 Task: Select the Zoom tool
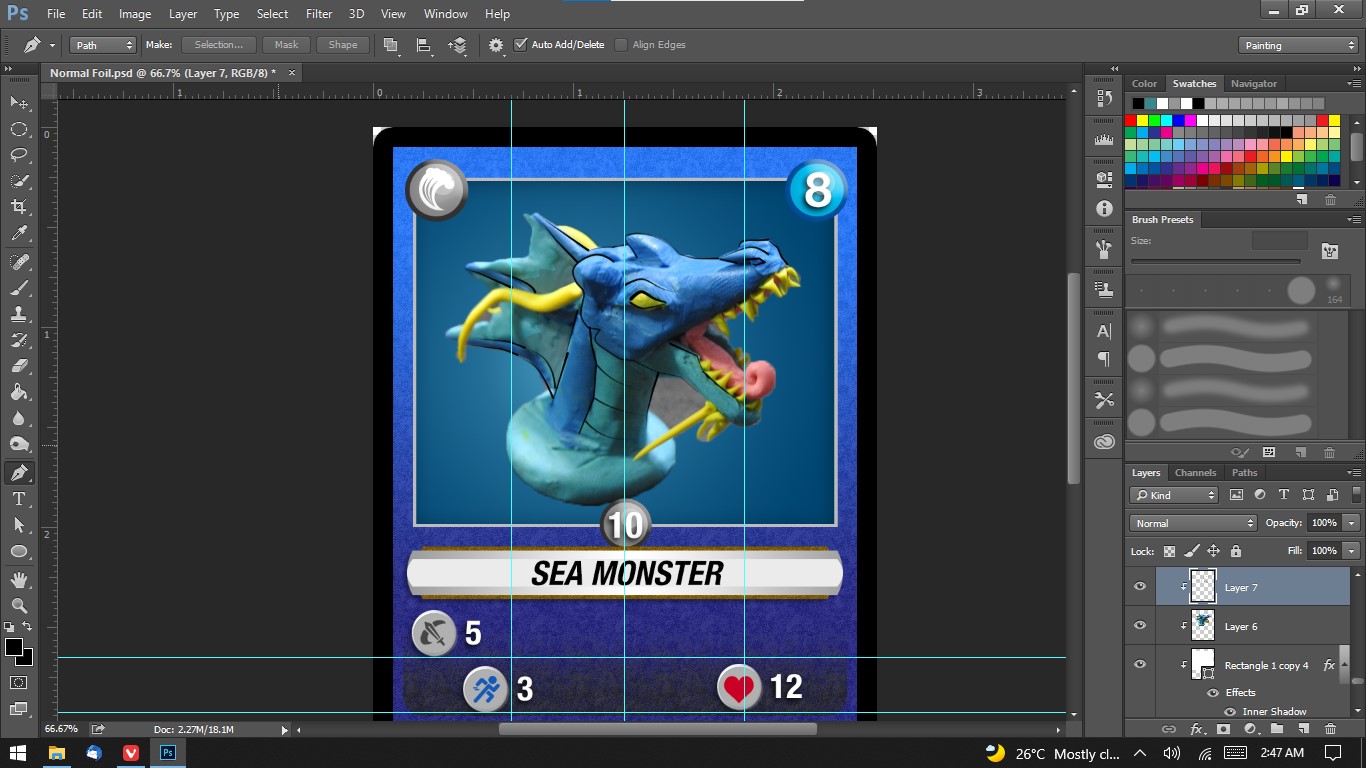click(19, 606)
